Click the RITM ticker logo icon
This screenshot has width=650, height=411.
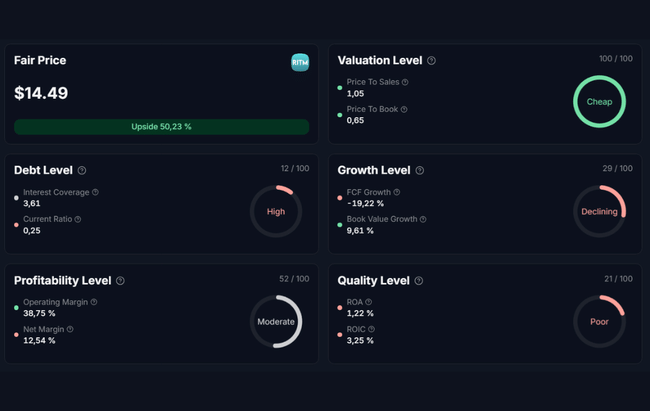pos(300,62)
